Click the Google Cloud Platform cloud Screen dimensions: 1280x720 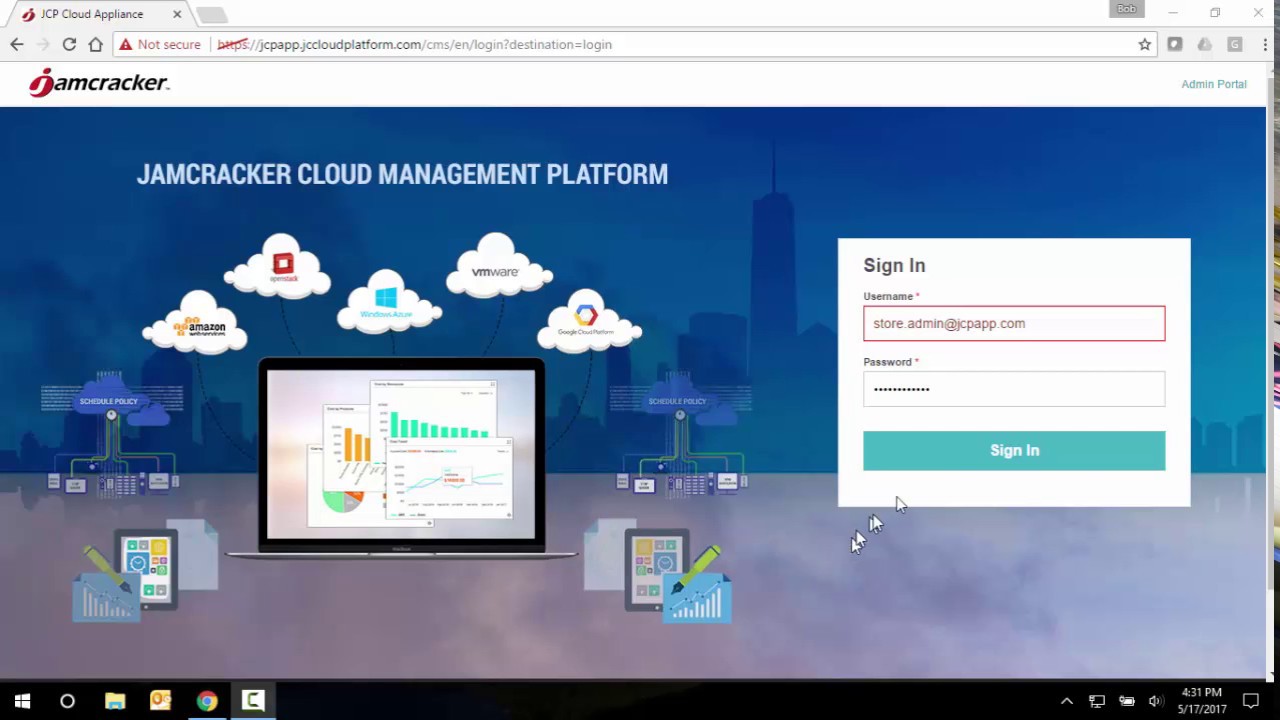(x=587, y=322)
